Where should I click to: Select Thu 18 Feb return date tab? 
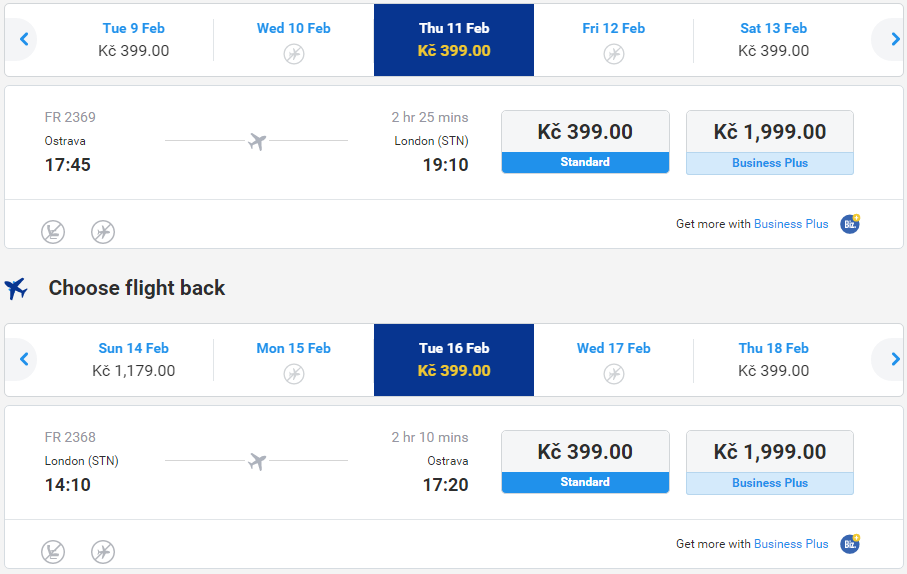773,359
